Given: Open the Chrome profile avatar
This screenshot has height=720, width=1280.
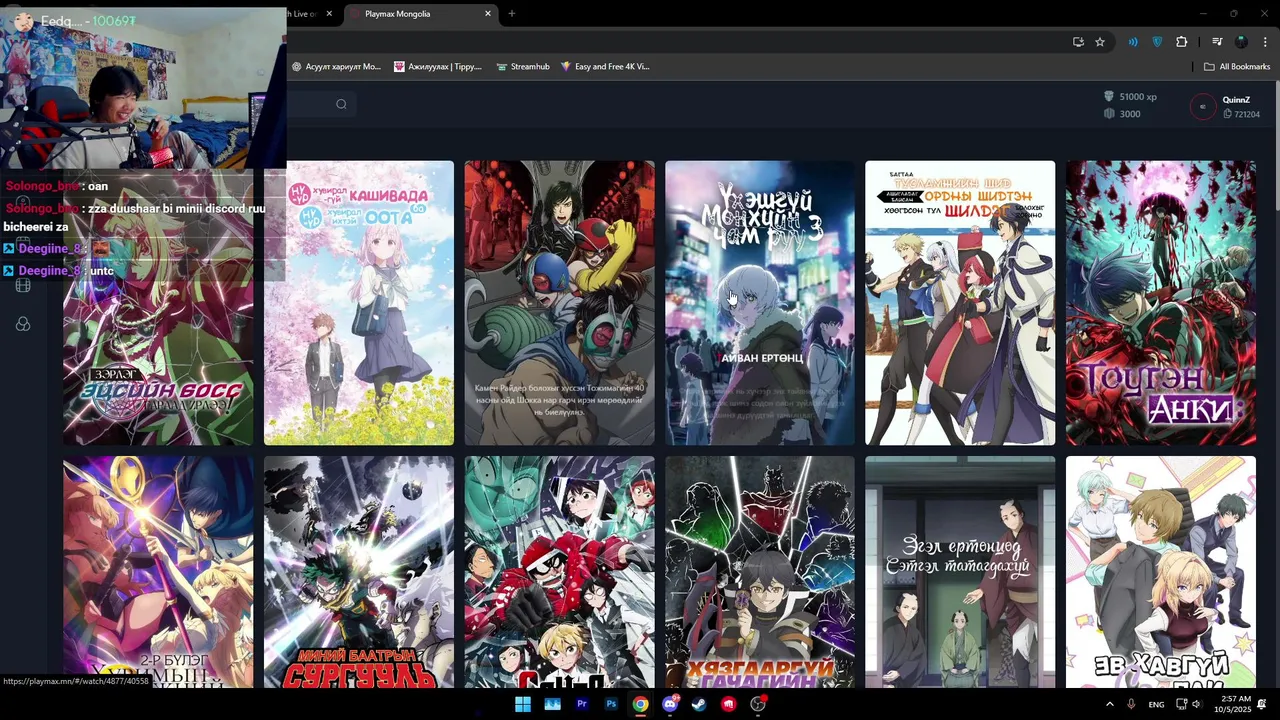Looking at the screenshot, I should click(x=1241, y=42).
